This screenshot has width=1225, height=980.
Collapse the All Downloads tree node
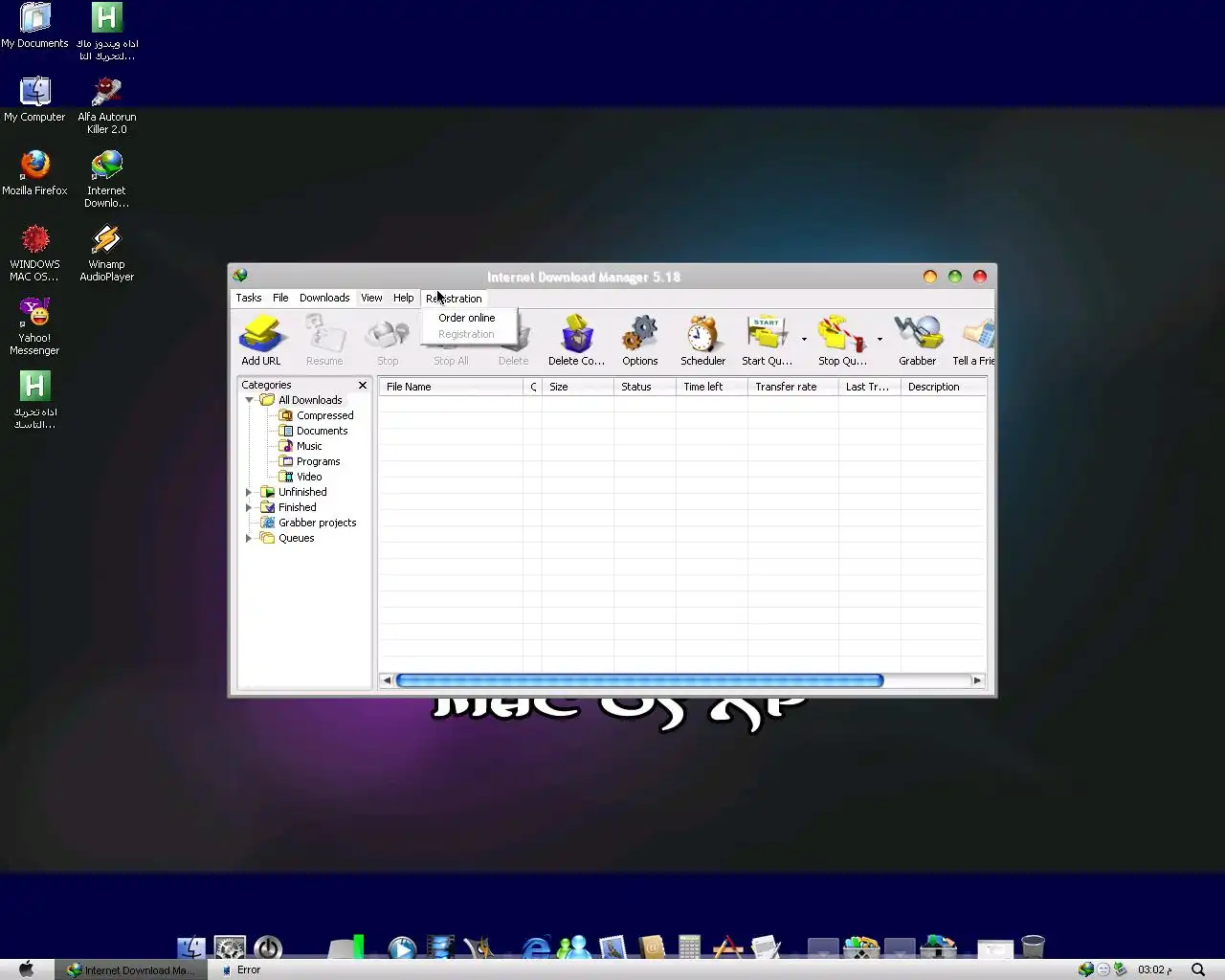[x=250, y=400]
